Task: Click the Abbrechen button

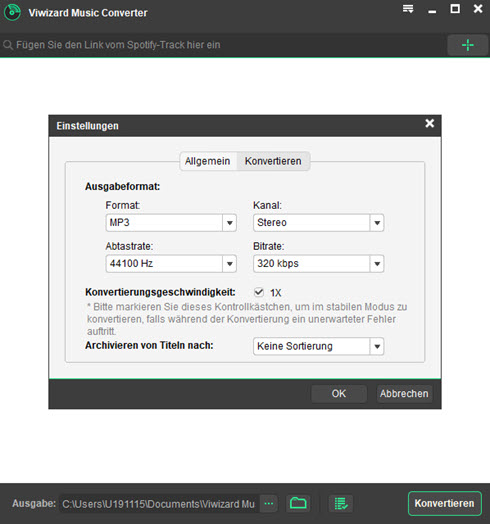Action: point(404,394)
